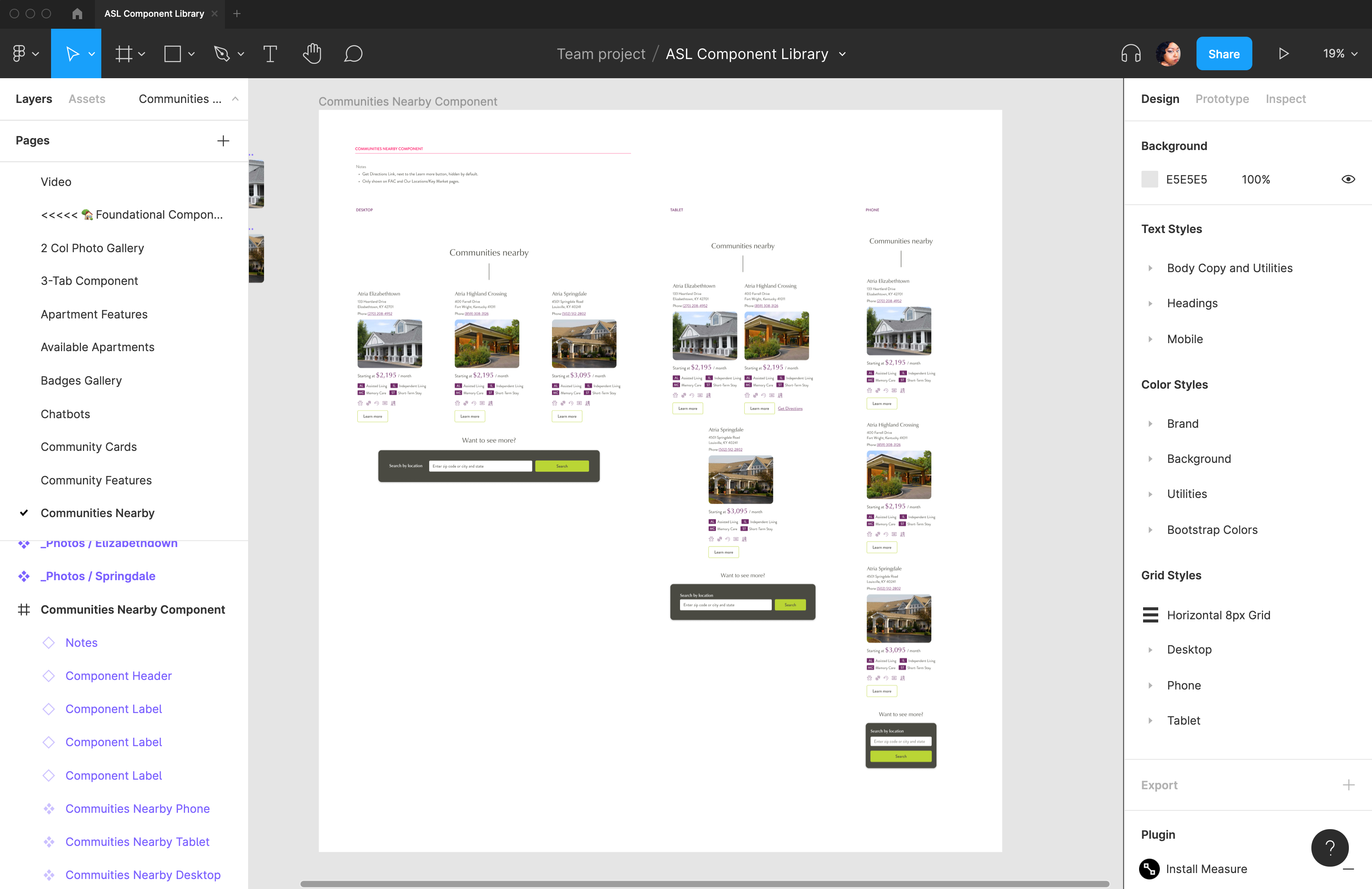Expand the Background color styles
Viewport: 1372px width, 889px height.
(1150, 458)
